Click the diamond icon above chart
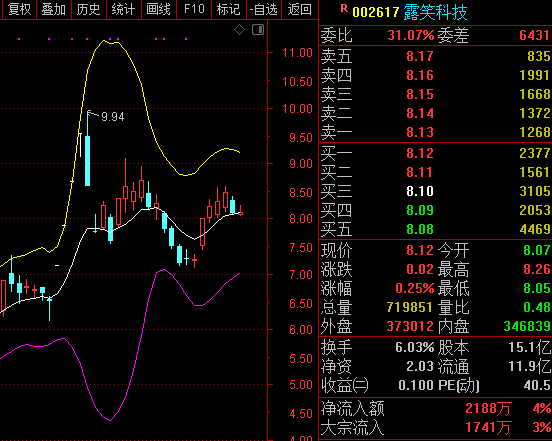The height and width of the screenshot is (441, 552). click(x=239, y=30)
